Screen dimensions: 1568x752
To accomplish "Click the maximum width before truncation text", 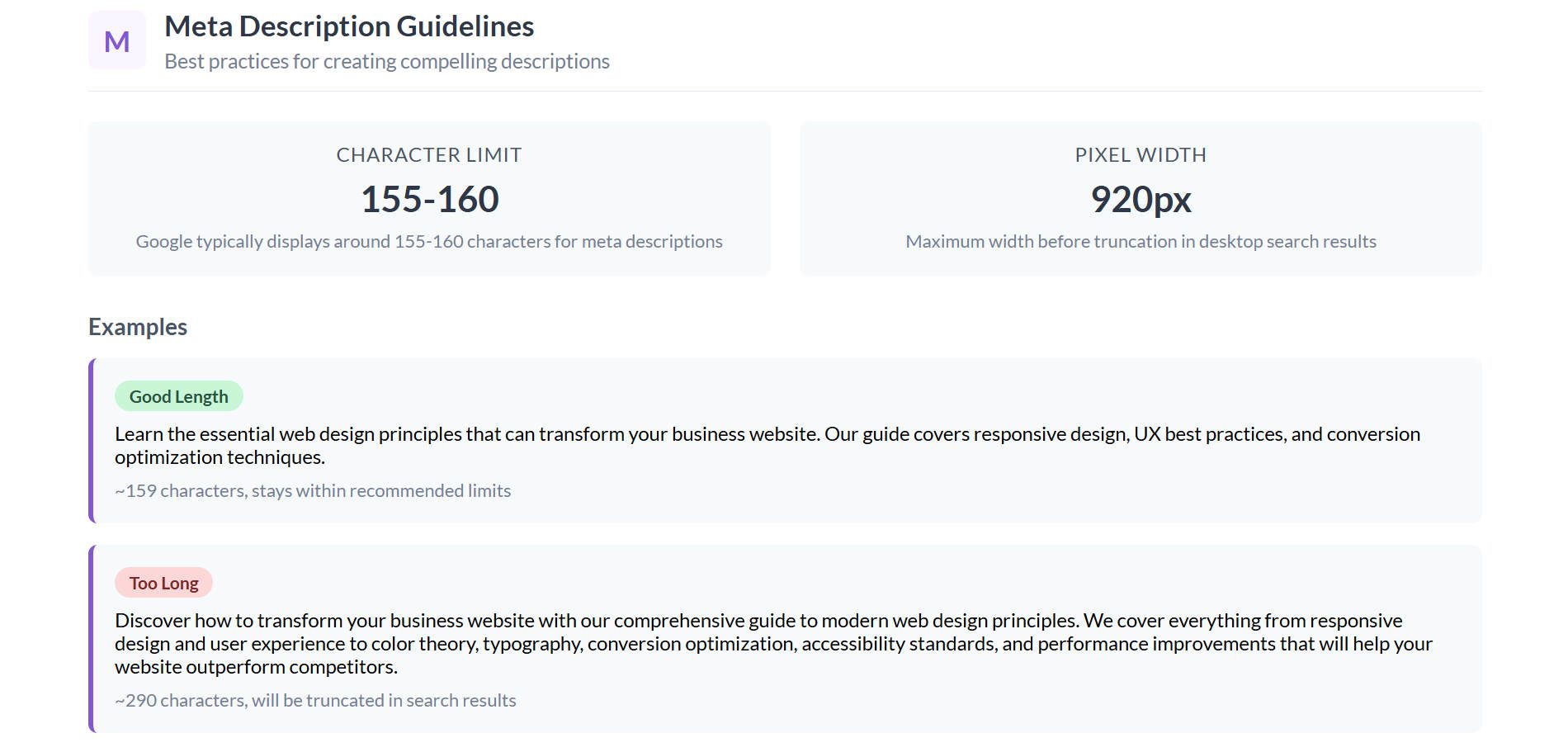I will [x=1141, y=242].
